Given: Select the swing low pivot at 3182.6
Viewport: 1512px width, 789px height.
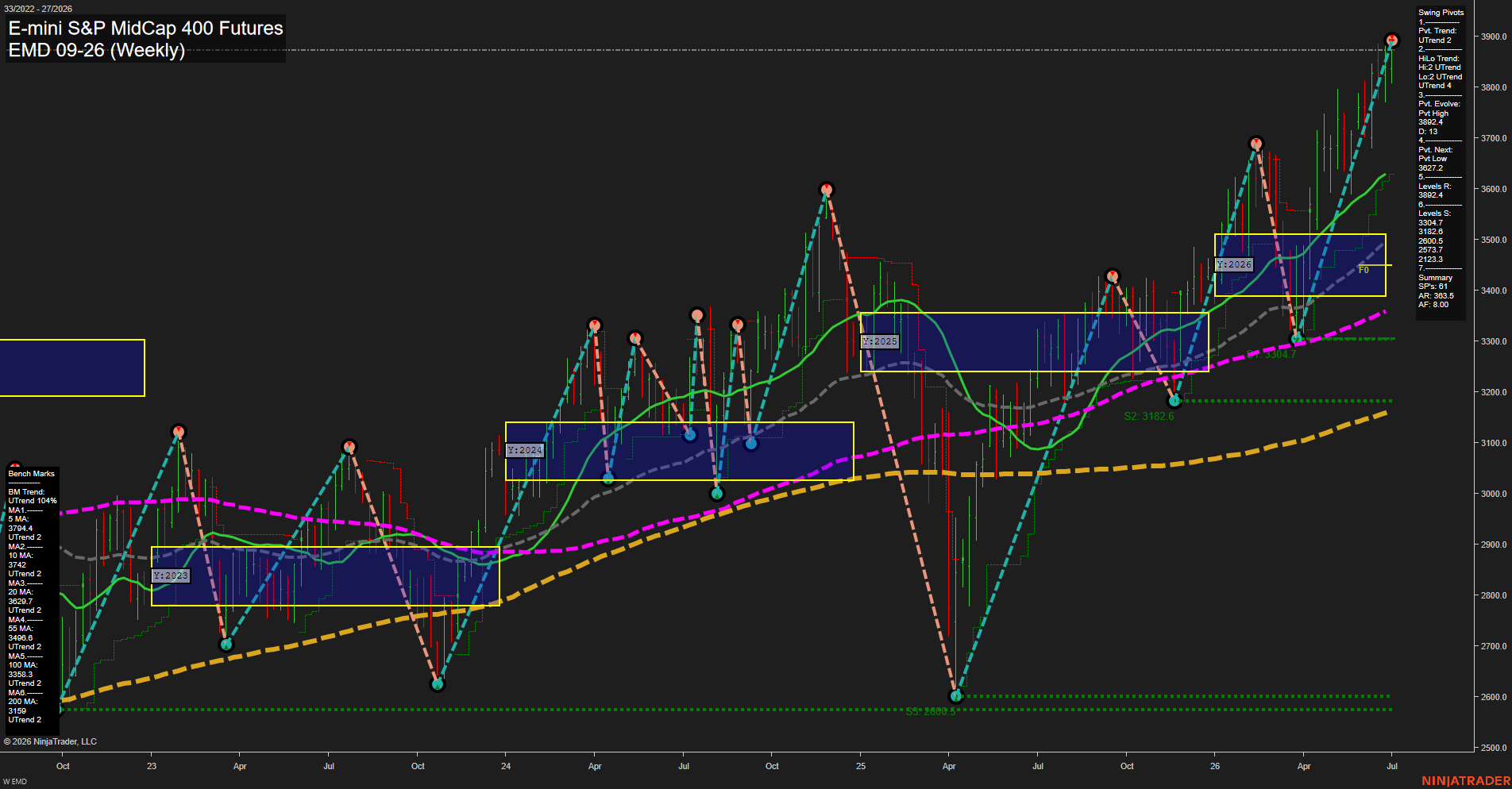Looking at the screenshot, I should [x=1175, y=401].
